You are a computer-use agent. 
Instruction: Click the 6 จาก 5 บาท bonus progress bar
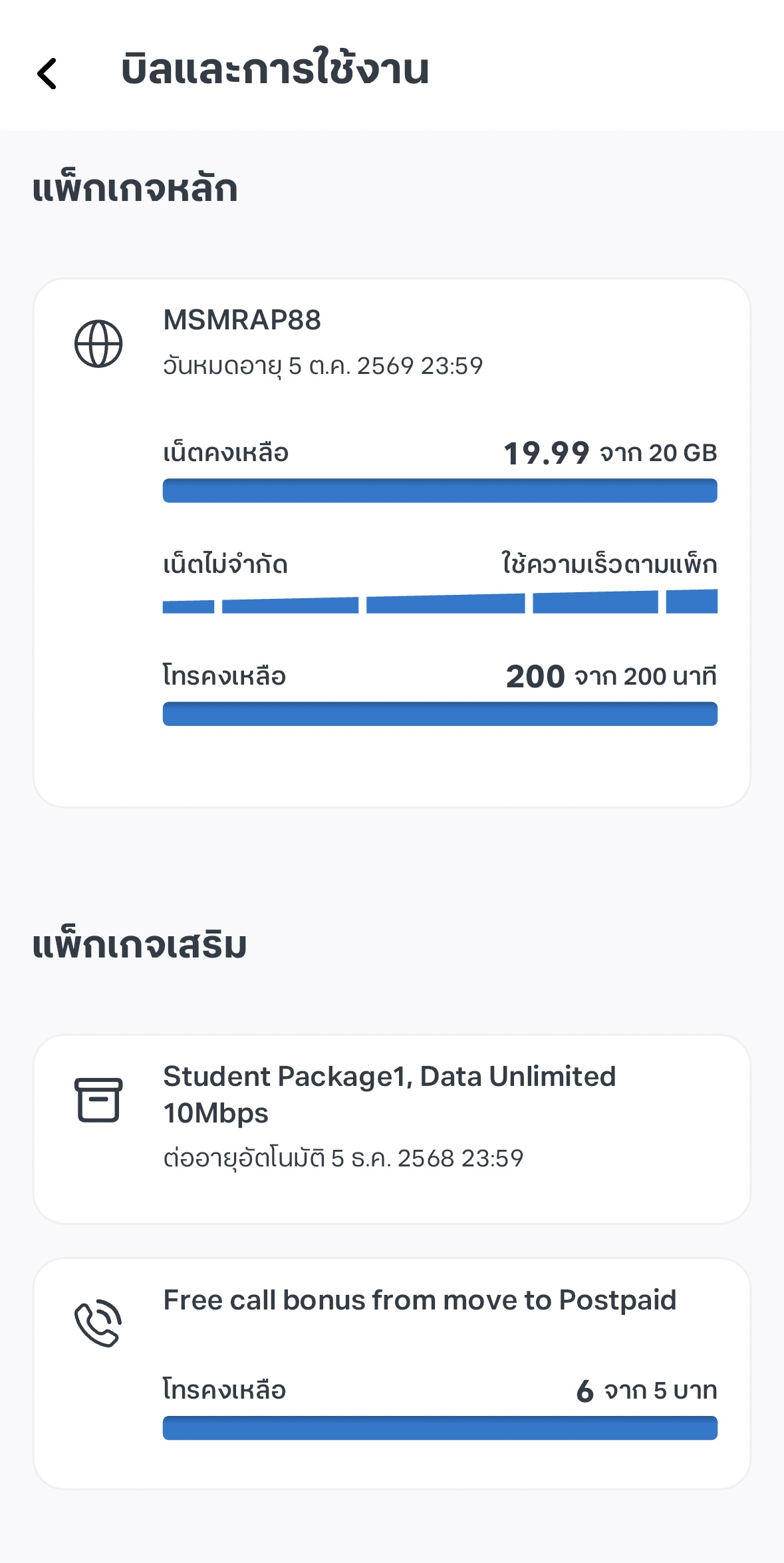click(x=440, y=1428)
